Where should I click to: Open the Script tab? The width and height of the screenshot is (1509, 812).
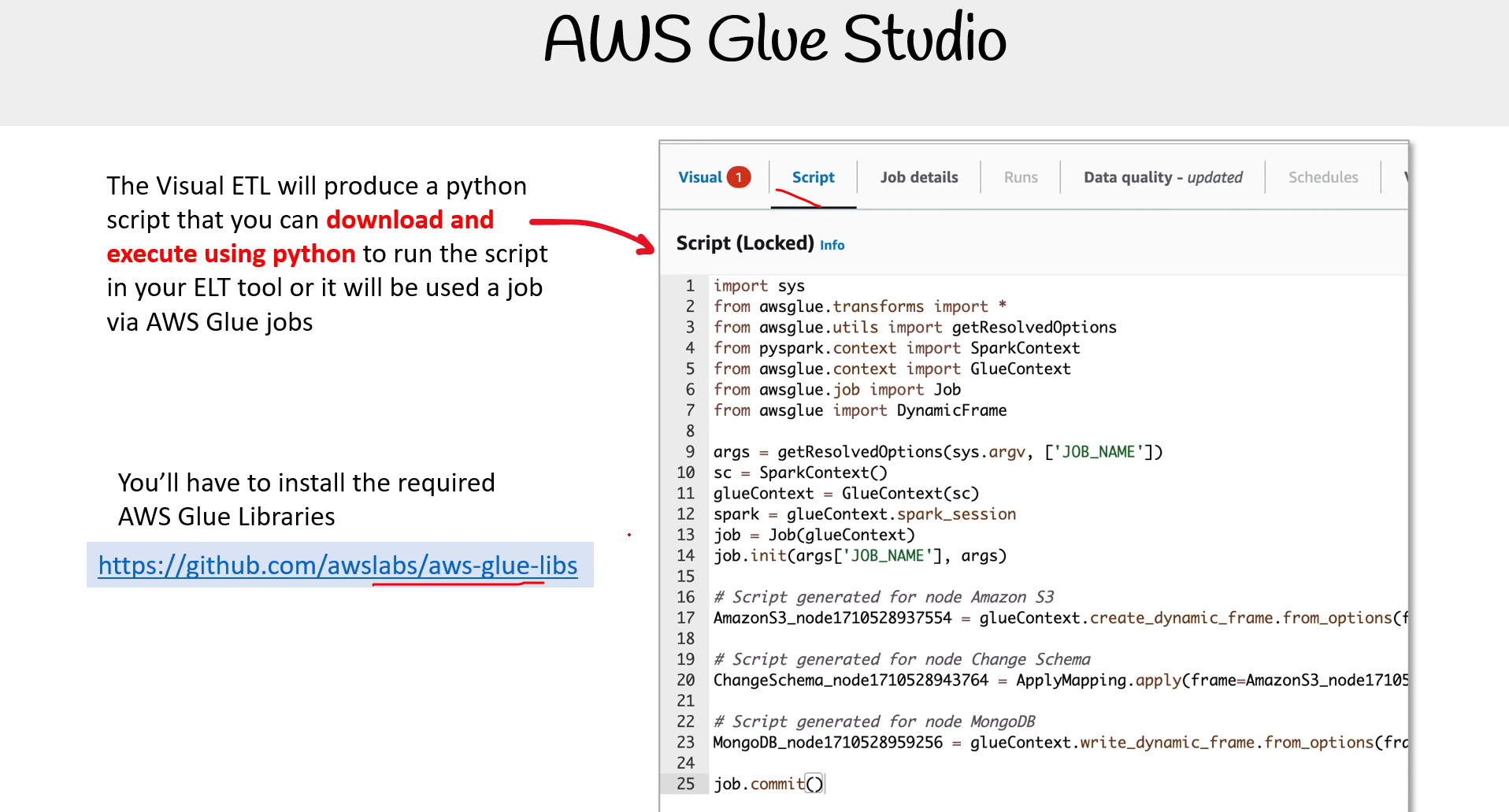click(813, 177)
